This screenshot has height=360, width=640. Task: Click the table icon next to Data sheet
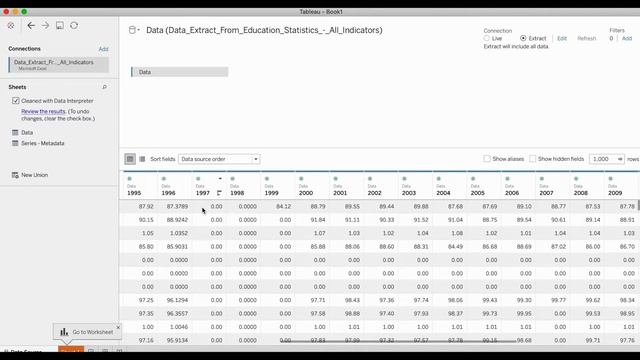(15, 132)
